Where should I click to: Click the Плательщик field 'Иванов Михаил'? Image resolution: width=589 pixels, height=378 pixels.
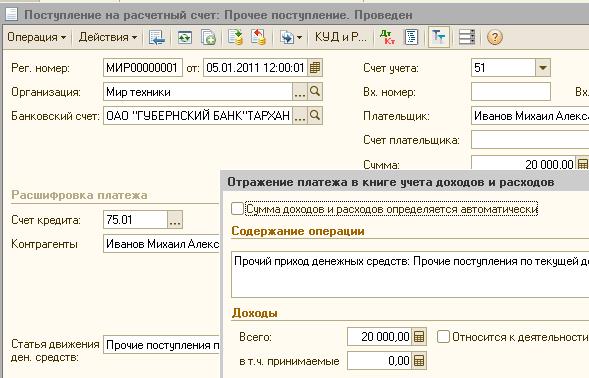[530, 116]
